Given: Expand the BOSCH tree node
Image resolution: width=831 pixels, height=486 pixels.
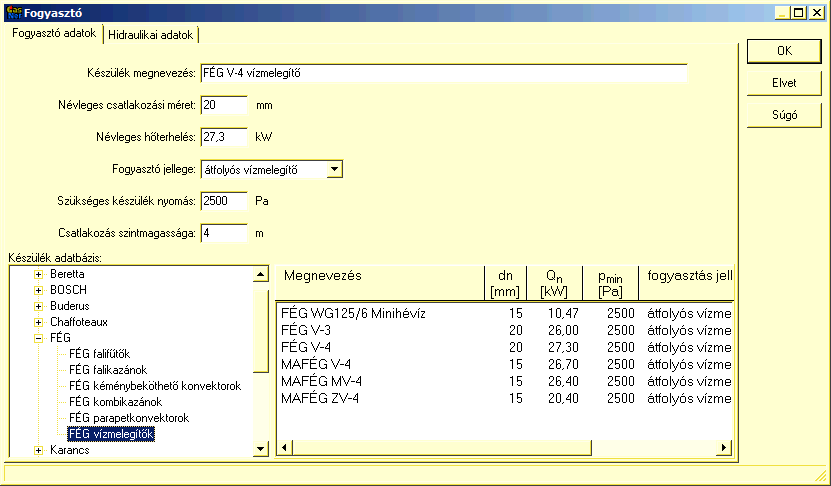Looking at the screenshot, I should coord(38,290).
